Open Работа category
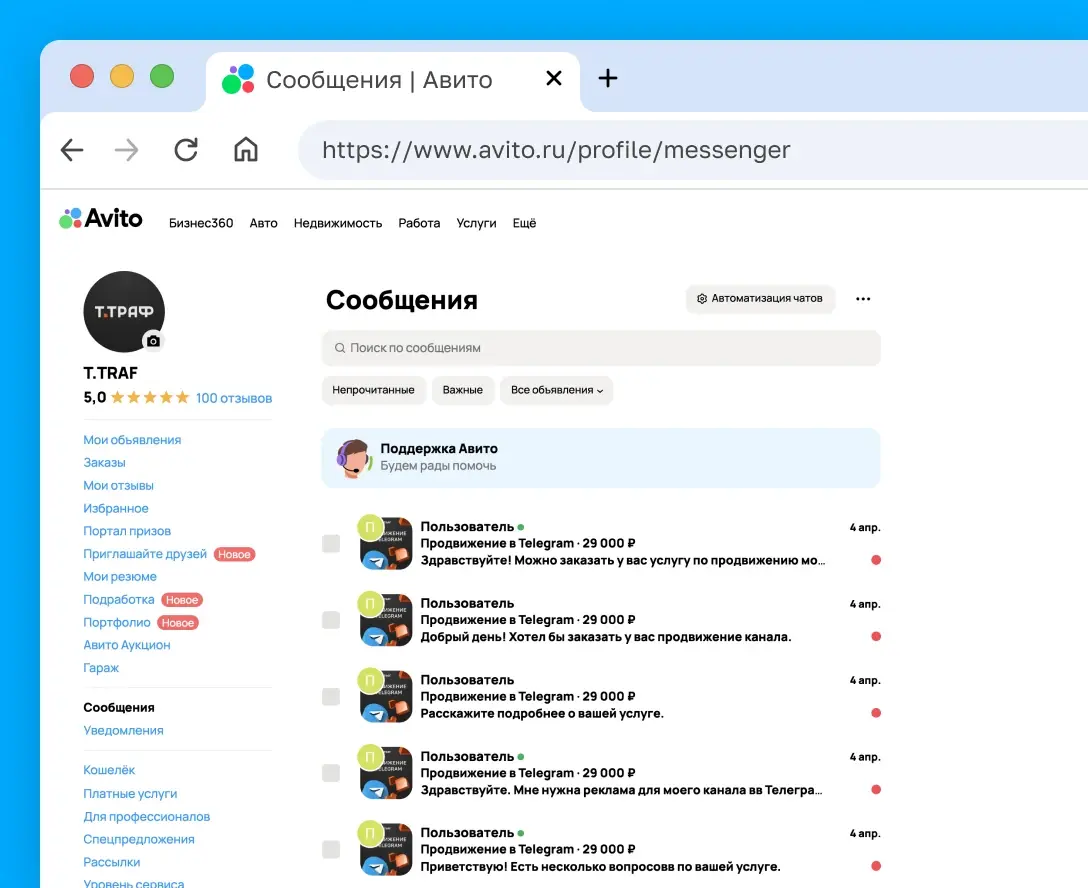The height and width of the screenshot is (888, 1088). (419, 223)
